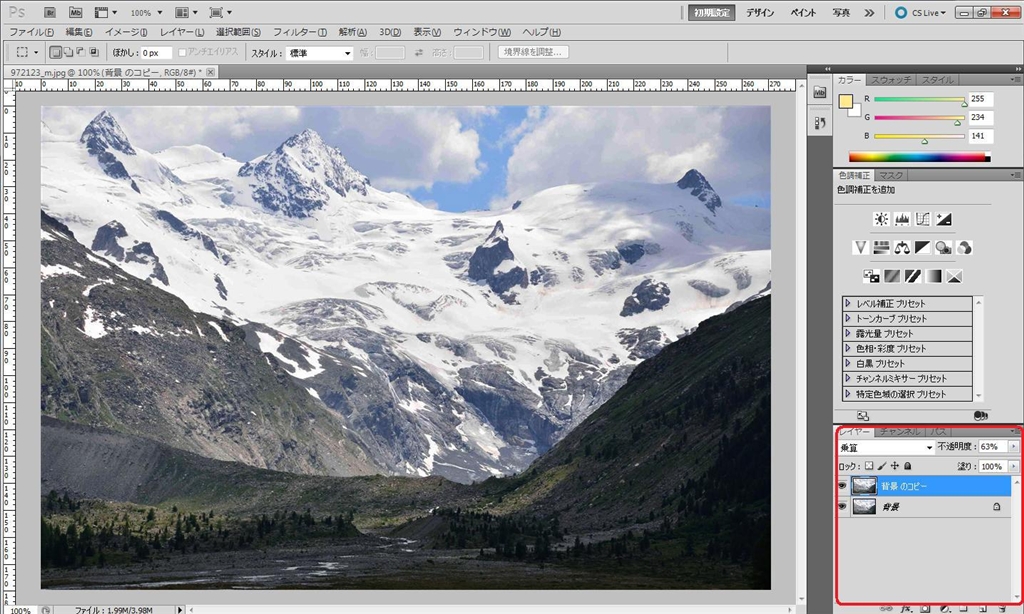Add Gradient Map adjustment icon
The width and height of the screenshot is (1024, 614).
933,276
